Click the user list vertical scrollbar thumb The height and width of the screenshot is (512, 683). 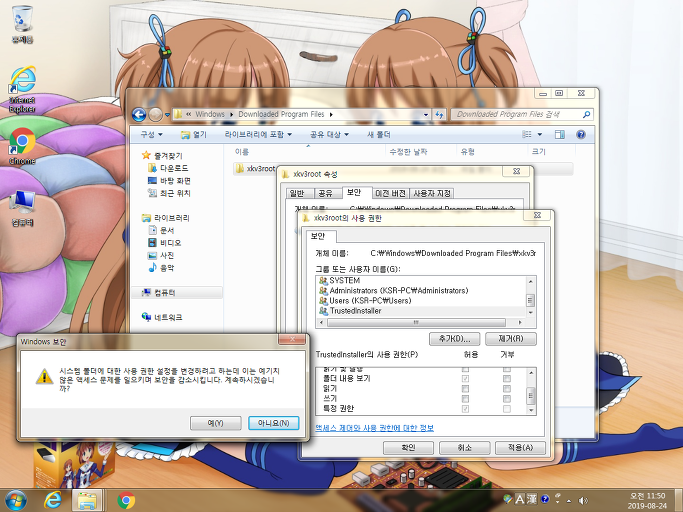[530, 301]
